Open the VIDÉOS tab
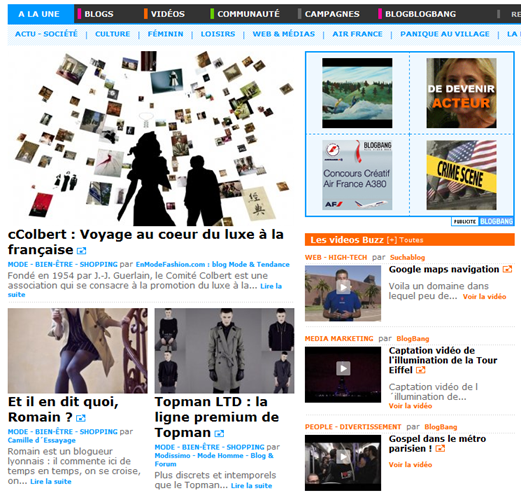 pos(167,14)
